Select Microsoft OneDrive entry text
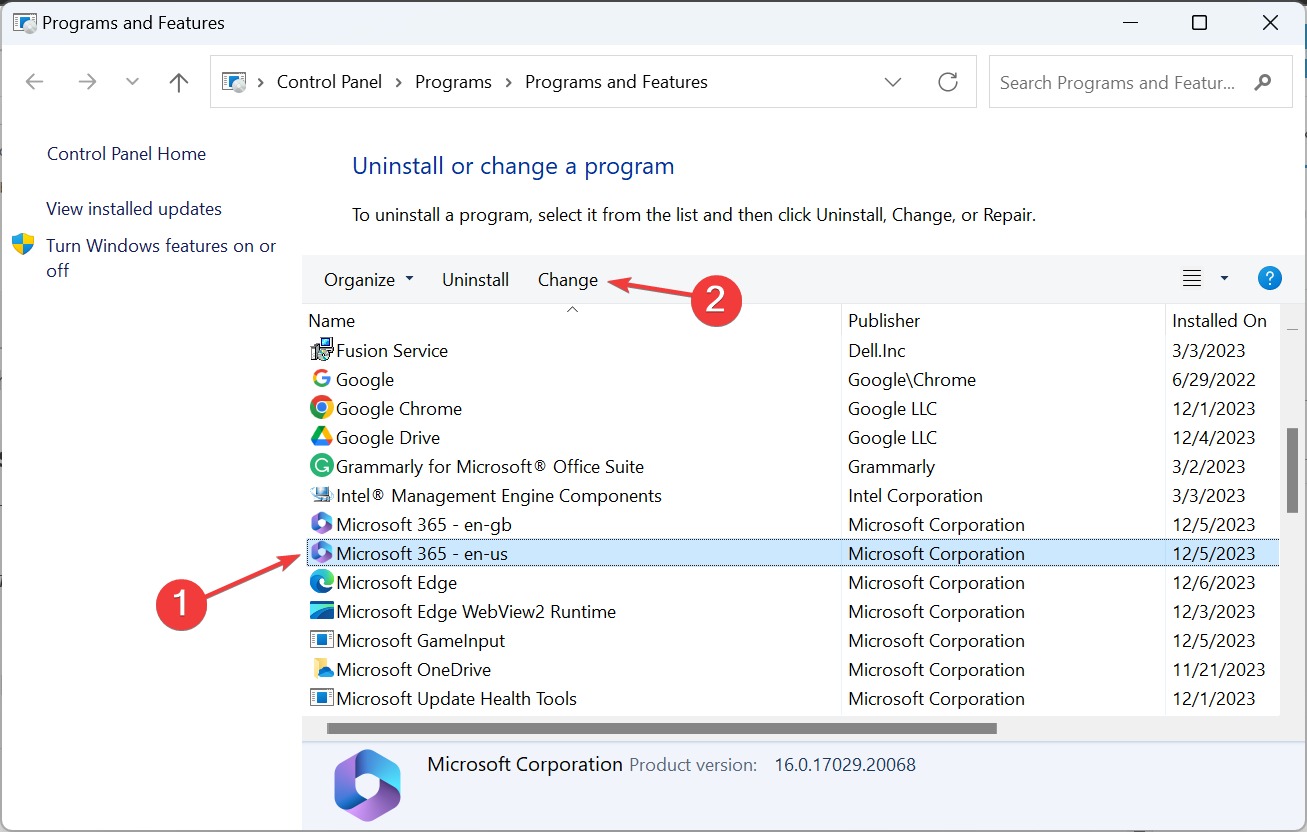 coord(414,669)
